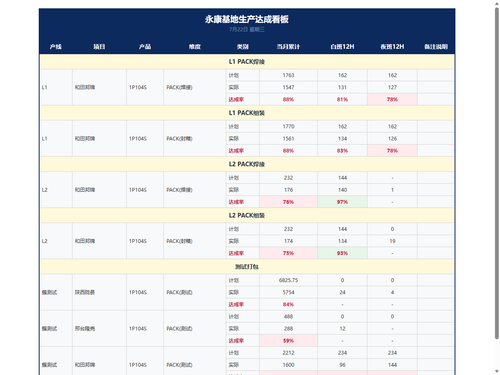
Task: Select the 夜班12H column header
Action: [392, 47]
